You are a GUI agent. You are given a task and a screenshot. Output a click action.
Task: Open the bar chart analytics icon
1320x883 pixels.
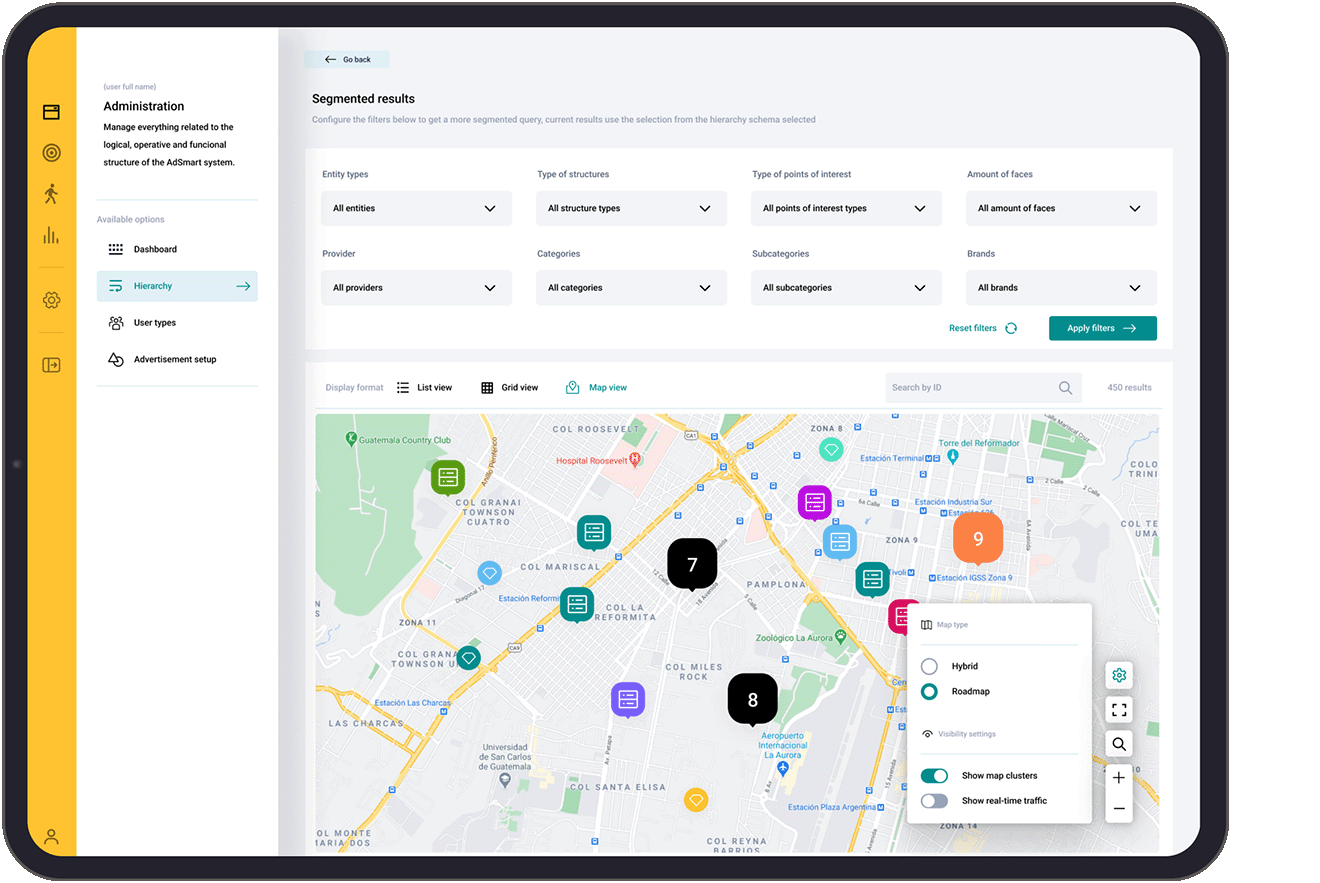click(x=51, y=236)
